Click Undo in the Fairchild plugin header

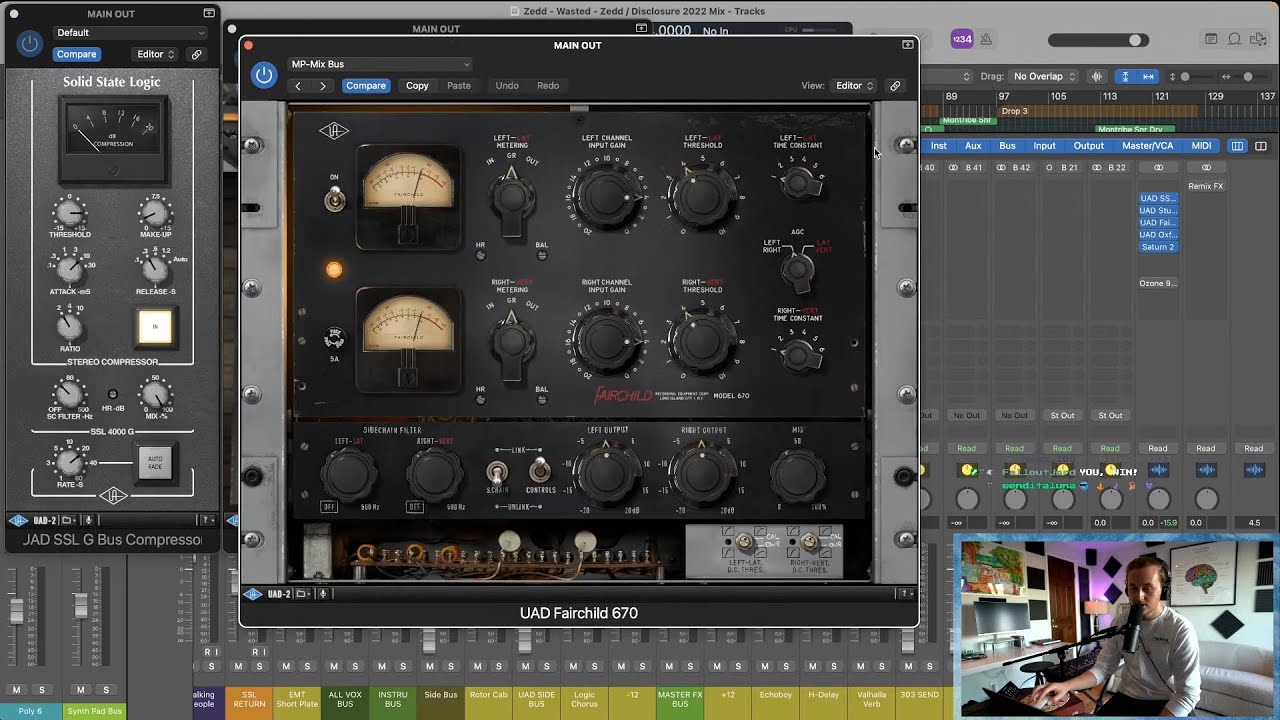point(507,86)
